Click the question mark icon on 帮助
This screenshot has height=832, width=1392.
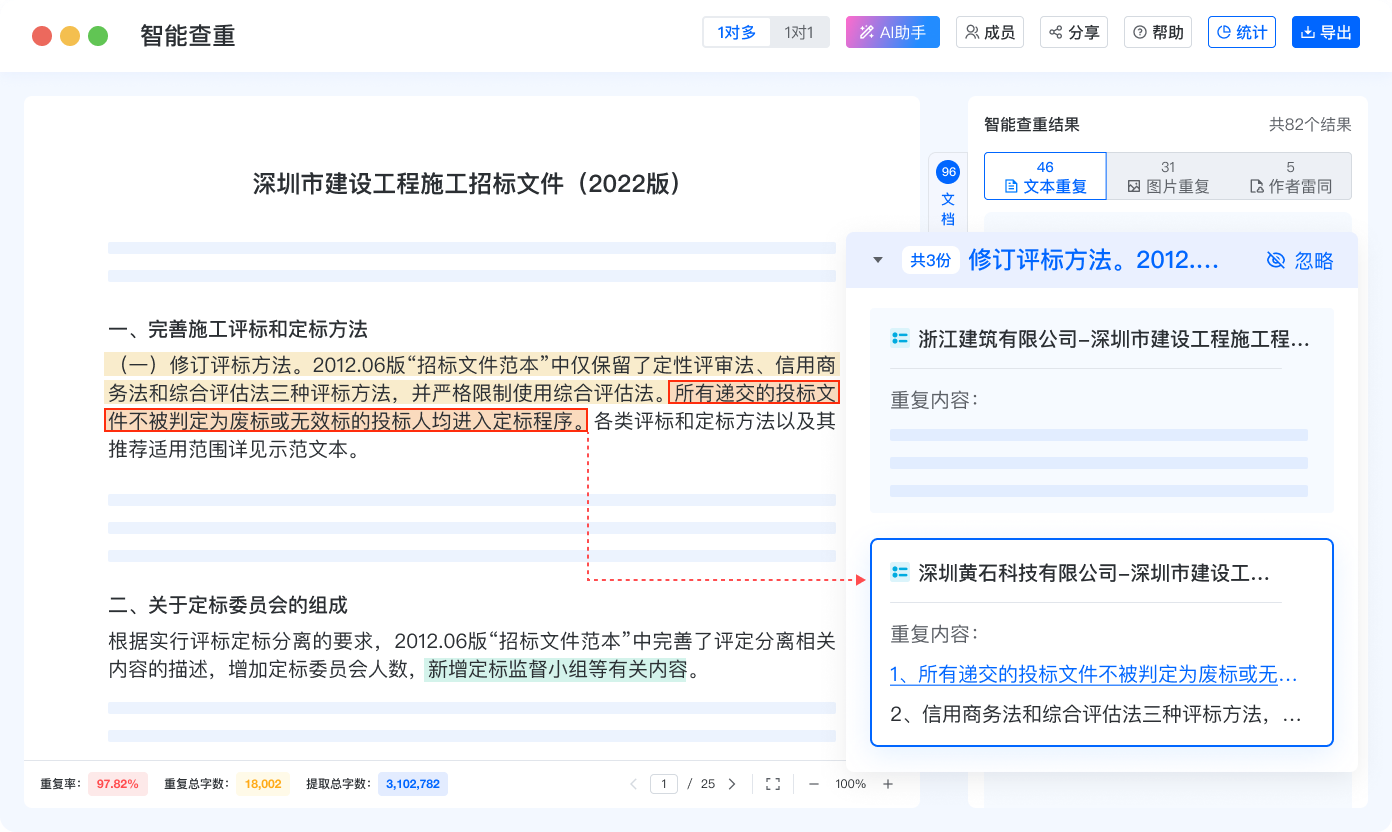pyautogui.click(x=1140, y=33)
